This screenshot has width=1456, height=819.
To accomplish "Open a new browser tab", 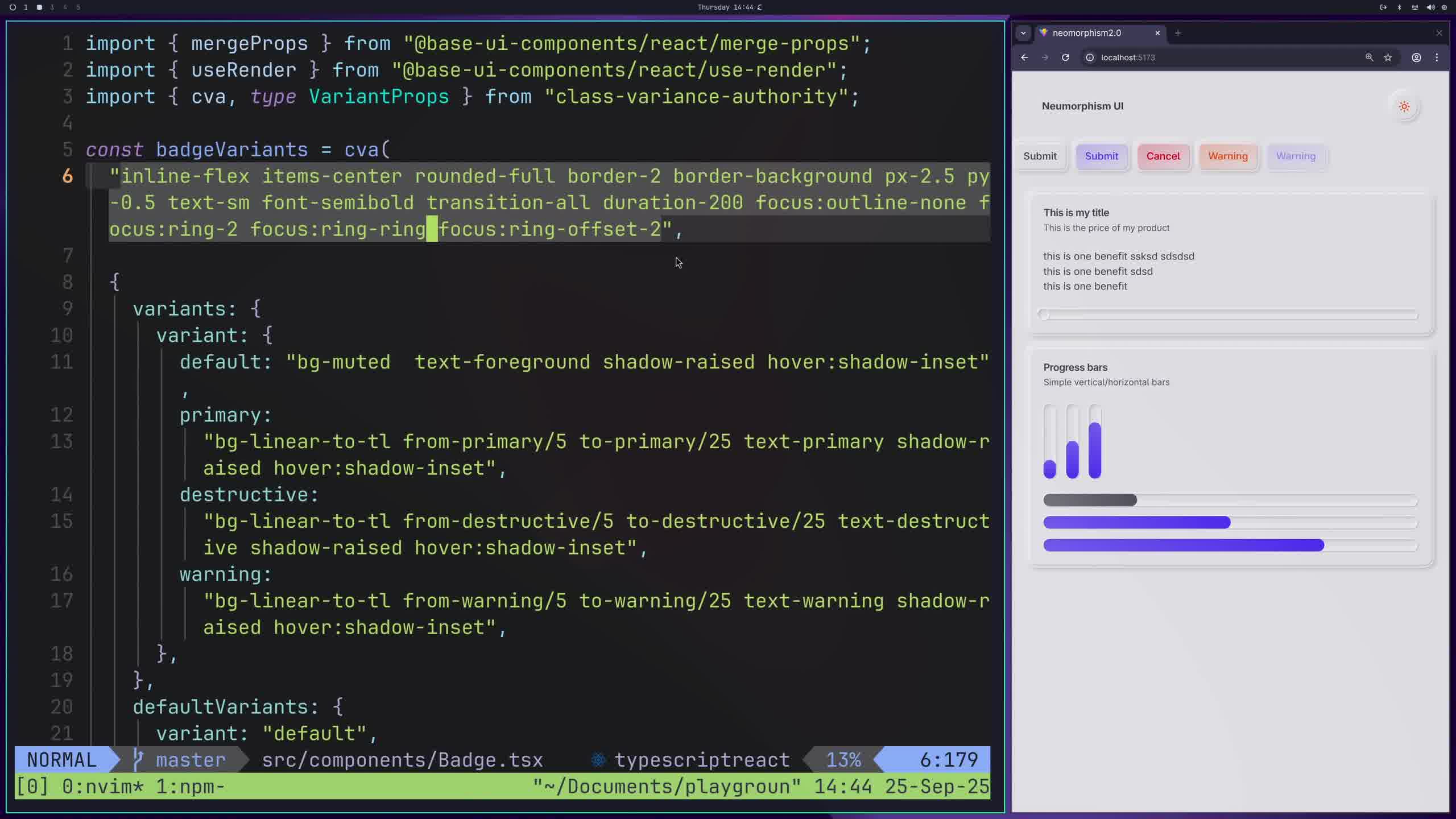I will tap(1178, 33).
